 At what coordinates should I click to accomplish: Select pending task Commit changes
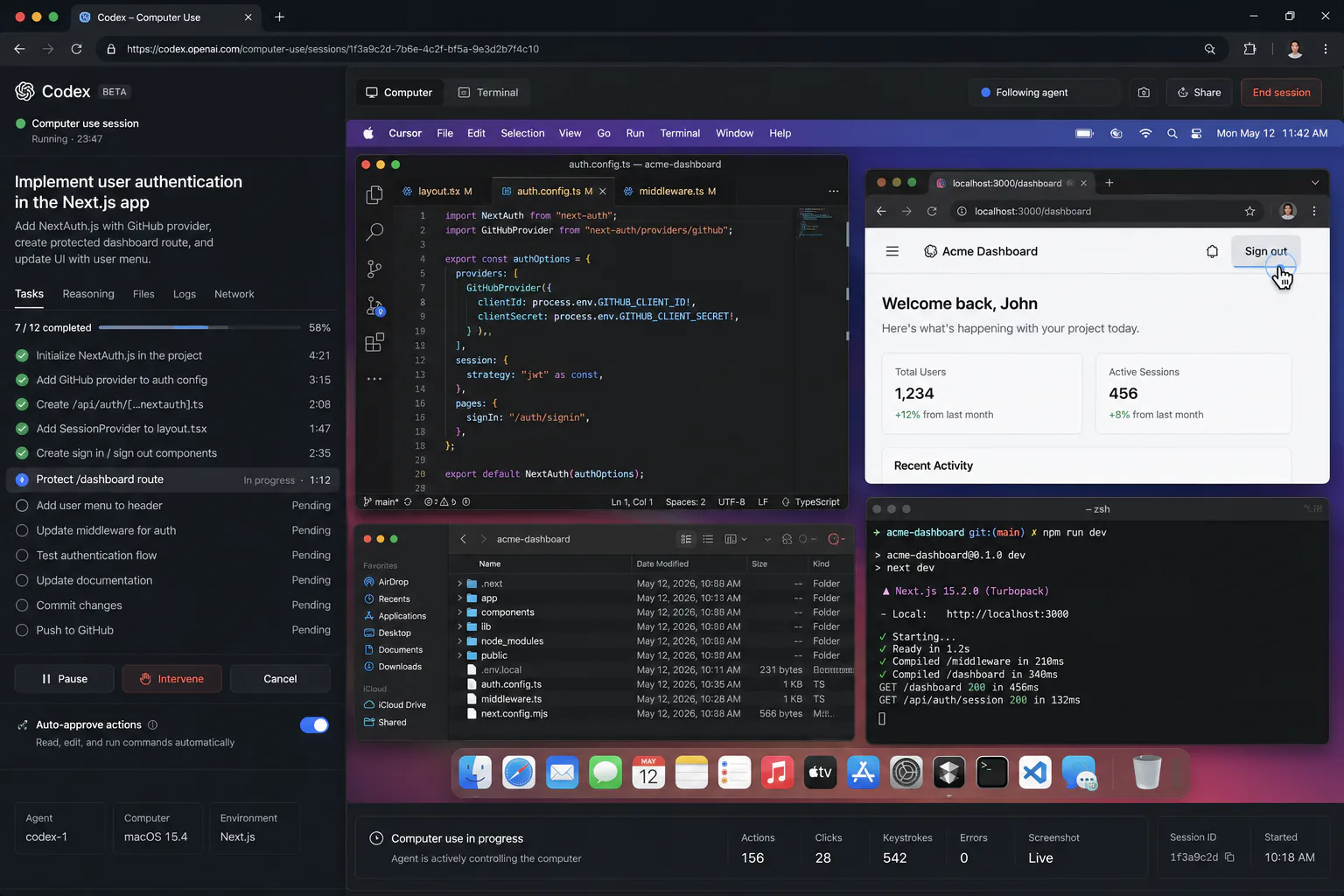(173, 605)
